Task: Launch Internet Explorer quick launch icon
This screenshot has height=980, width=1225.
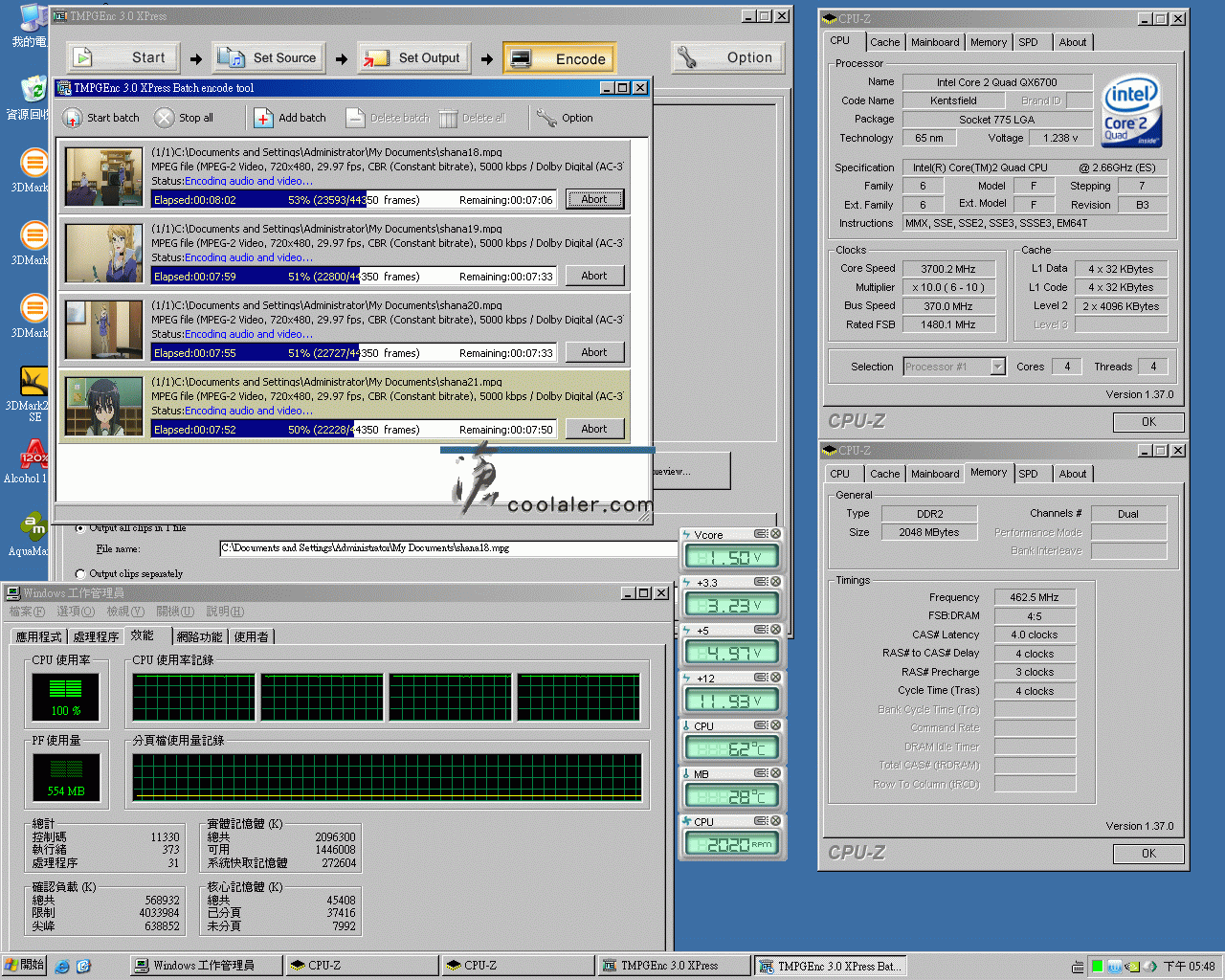Action: (62, 967)
